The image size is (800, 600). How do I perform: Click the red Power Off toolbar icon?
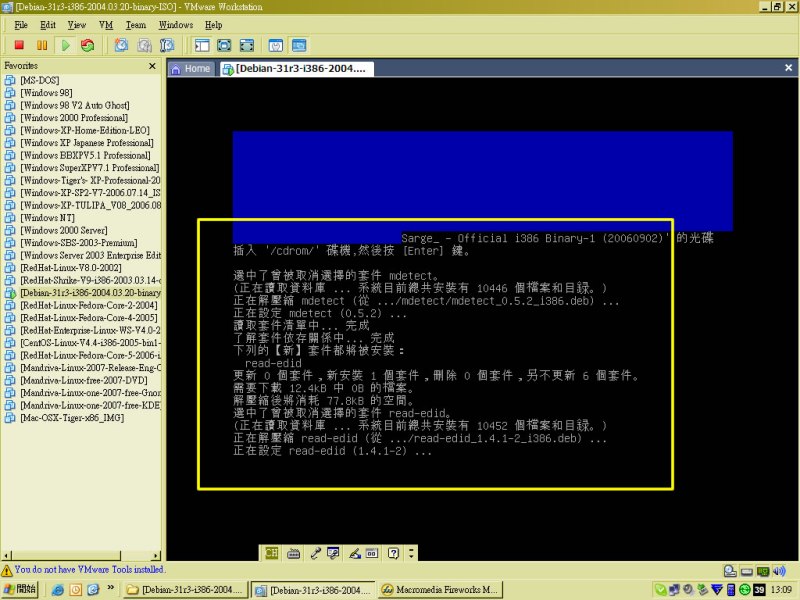coord(19,45)
